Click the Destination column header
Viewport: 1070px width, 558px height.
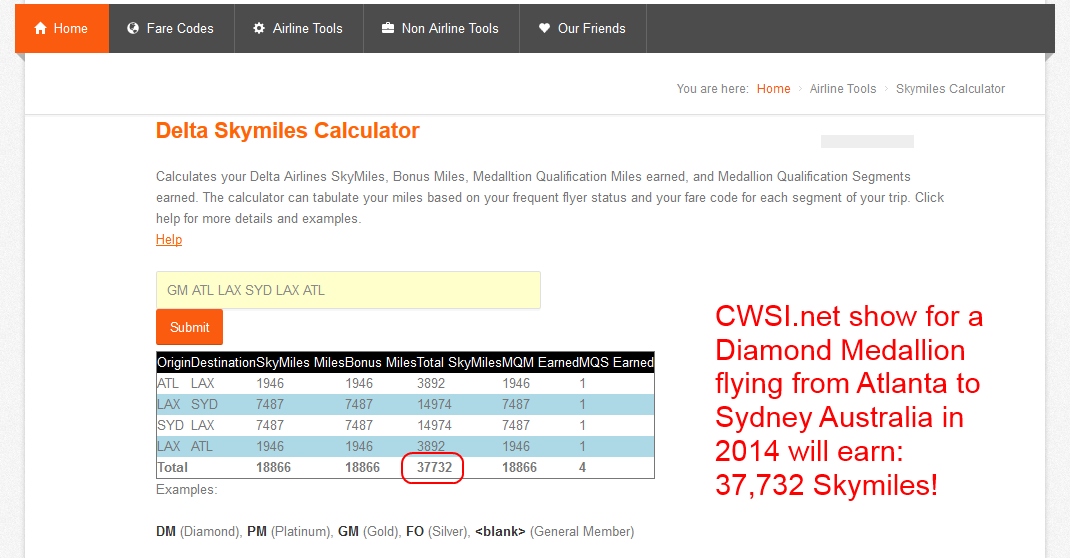(223, 362)
